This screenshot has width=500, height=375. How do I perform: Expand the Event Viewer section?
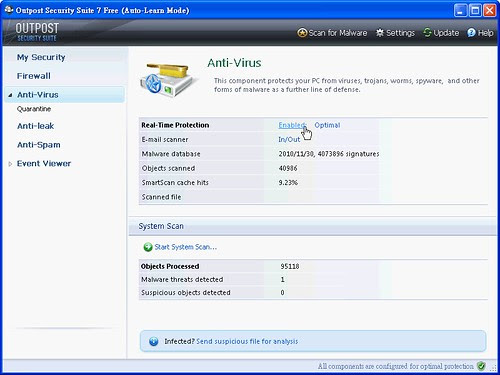coord(10,164)
